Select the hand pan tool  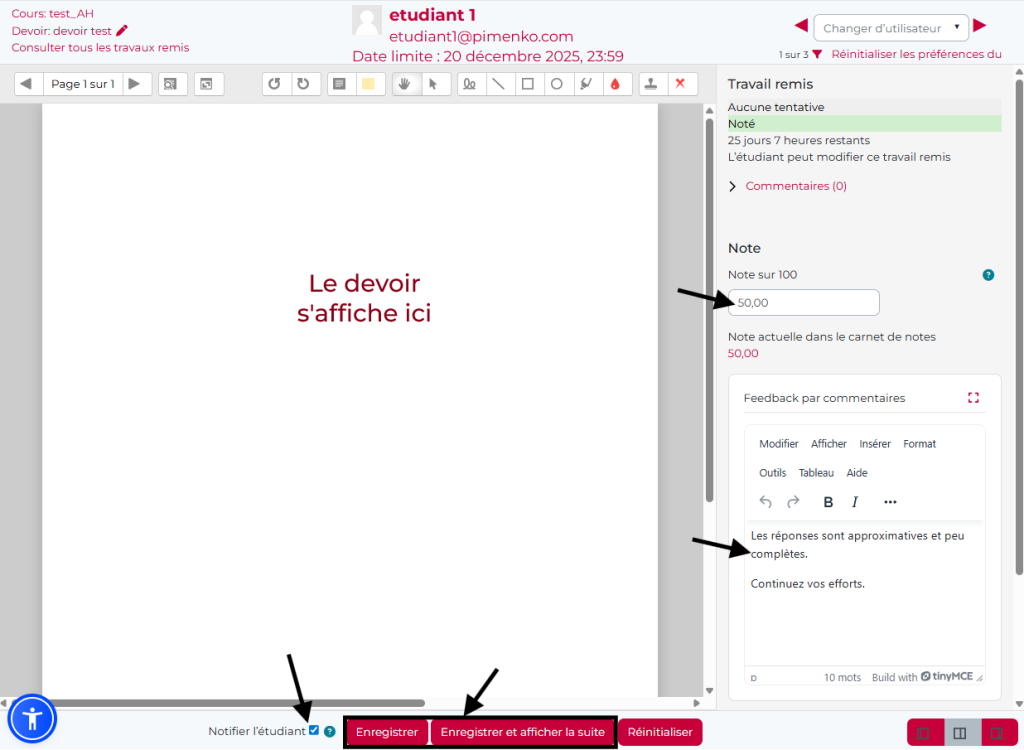(405, 84)
